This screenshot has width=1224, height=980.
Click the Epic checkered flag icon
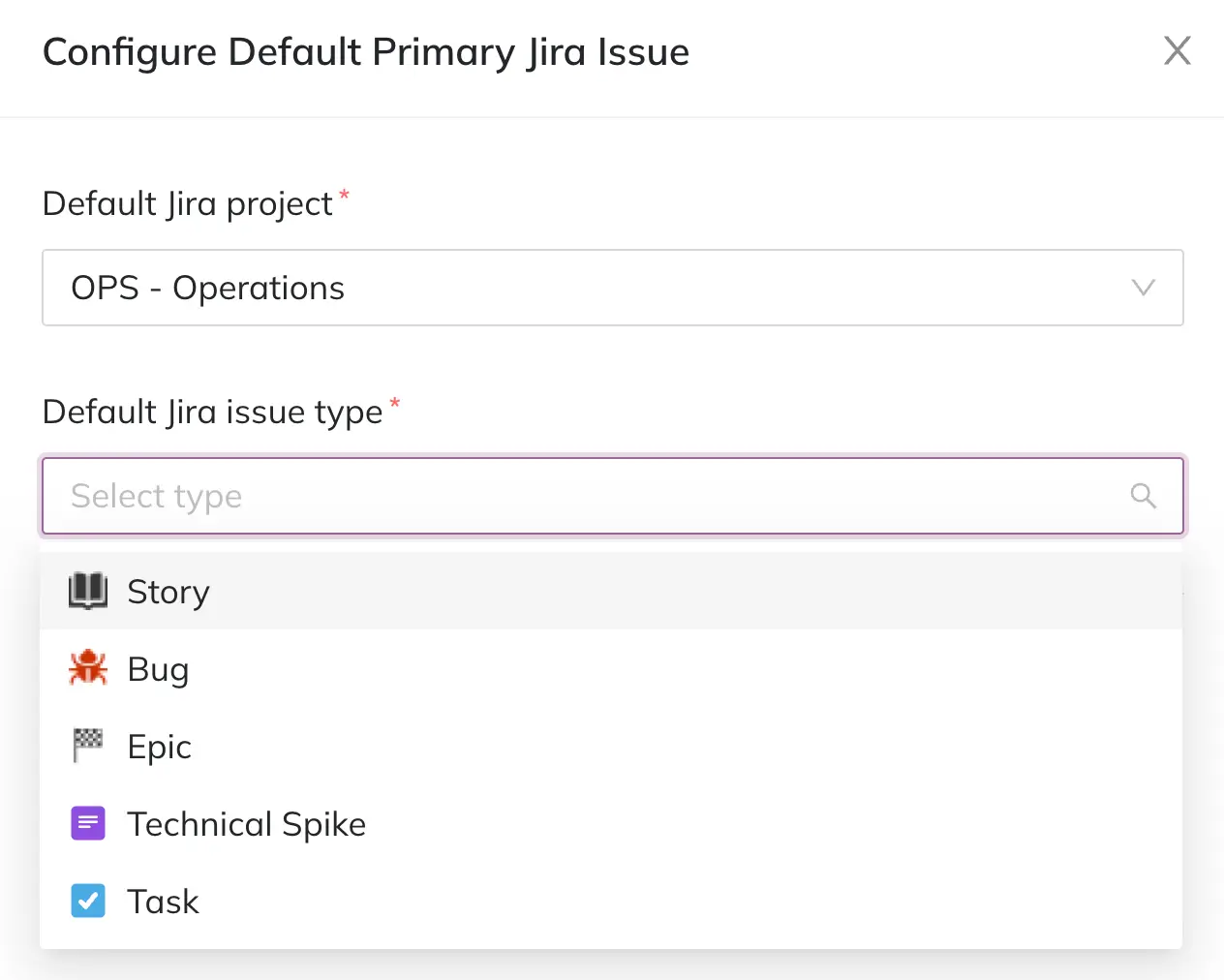[x=88, y=746]
